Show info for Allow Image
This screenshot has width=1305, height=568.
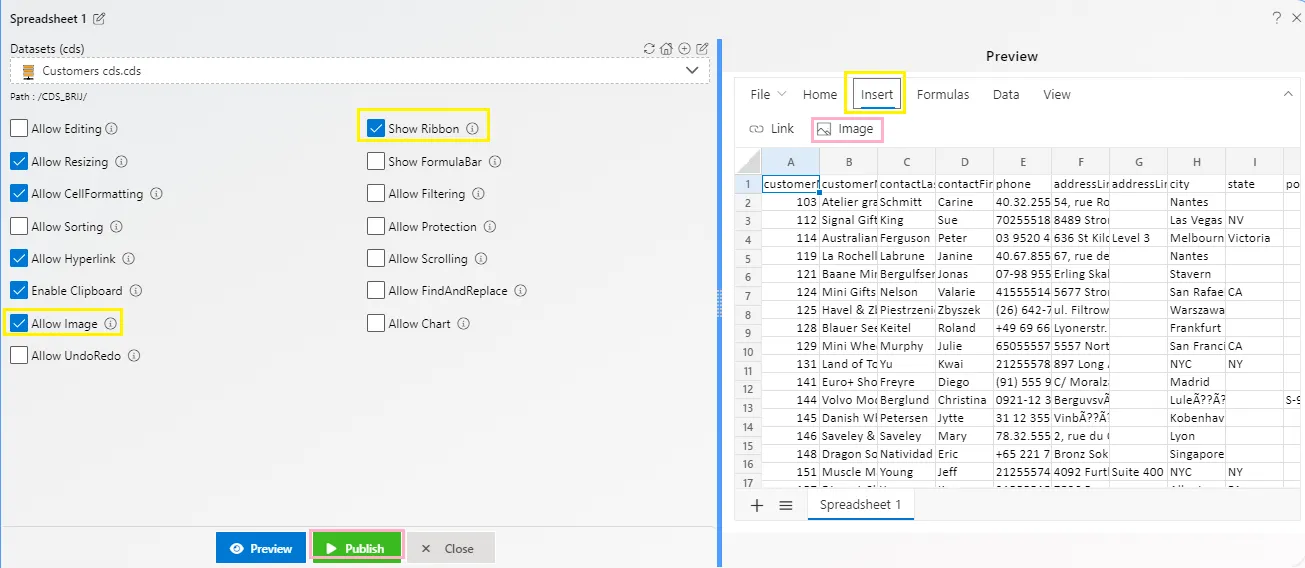110,324
